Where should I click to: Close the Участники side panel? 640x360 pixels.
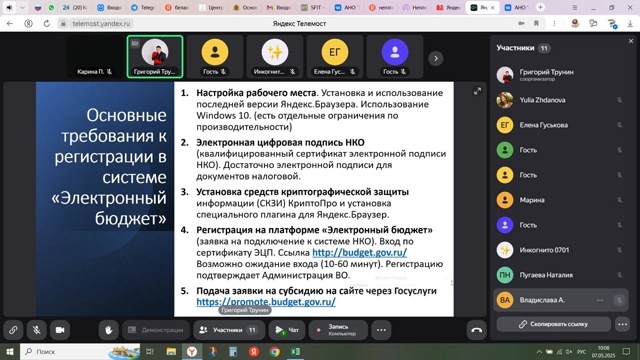coord(631,41)
